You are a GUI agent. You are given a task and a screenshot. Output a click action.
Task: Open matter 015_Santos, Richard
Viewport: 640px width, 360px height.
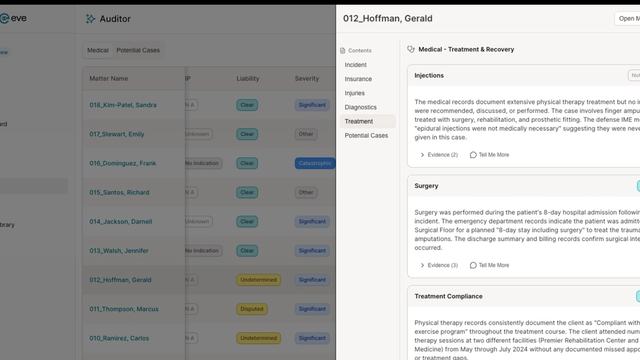[x=119, y=192]
